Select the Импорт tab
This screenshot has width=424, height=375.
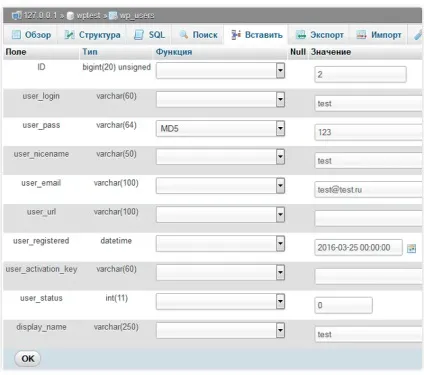pos(379,35)
